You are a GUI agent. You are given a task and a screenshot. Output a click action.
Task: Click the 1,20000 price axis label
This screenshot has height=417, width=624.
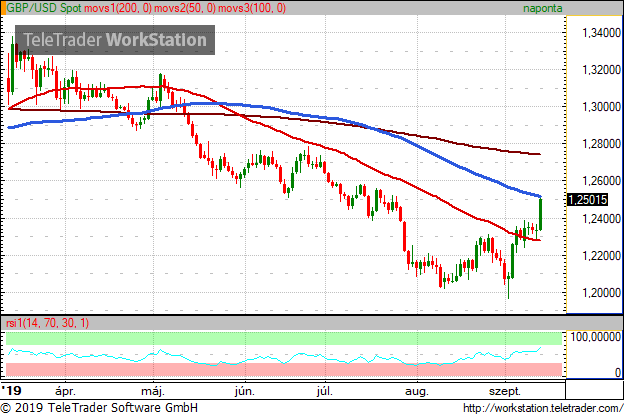point(601,292)
